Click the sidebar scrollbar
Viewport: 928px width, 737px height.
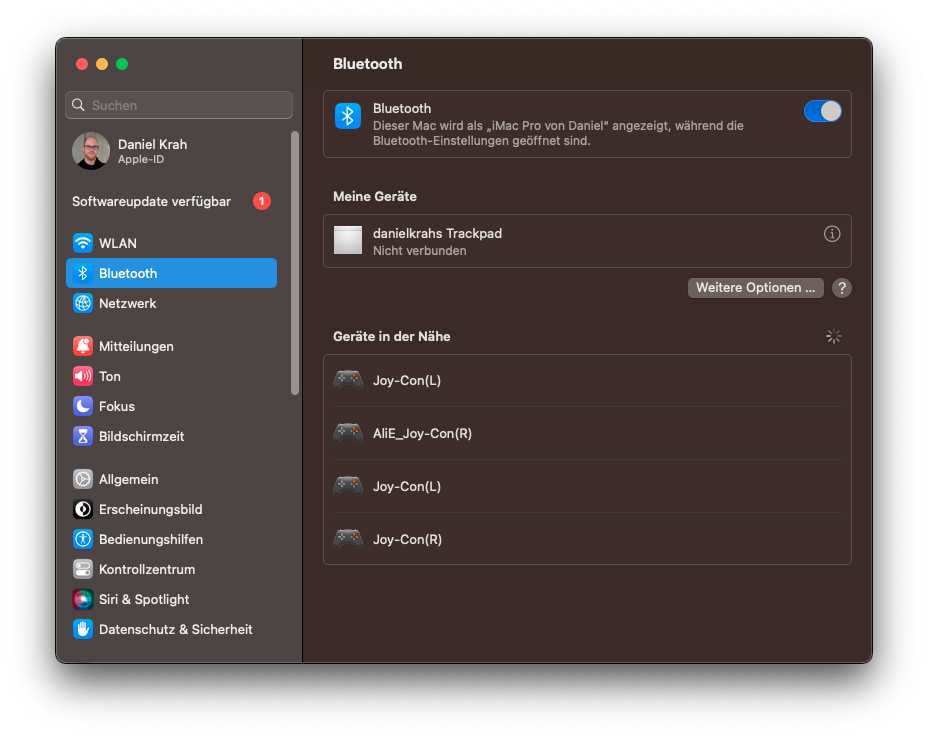[295, 263]
